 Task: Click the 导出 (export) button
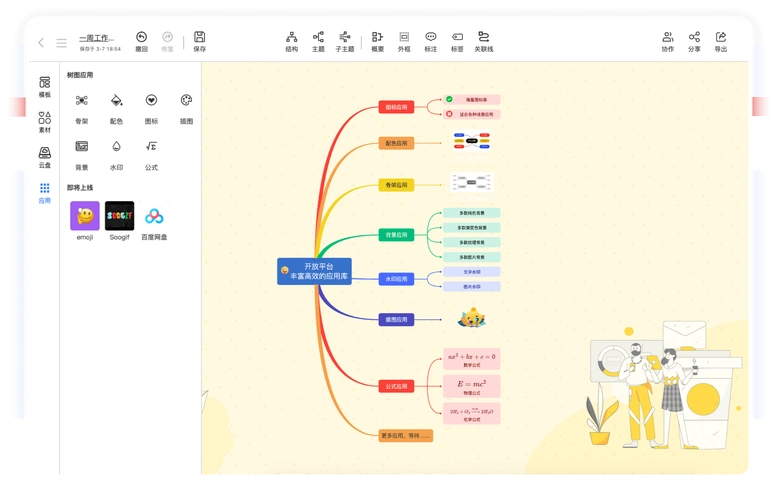pos(721,37)
